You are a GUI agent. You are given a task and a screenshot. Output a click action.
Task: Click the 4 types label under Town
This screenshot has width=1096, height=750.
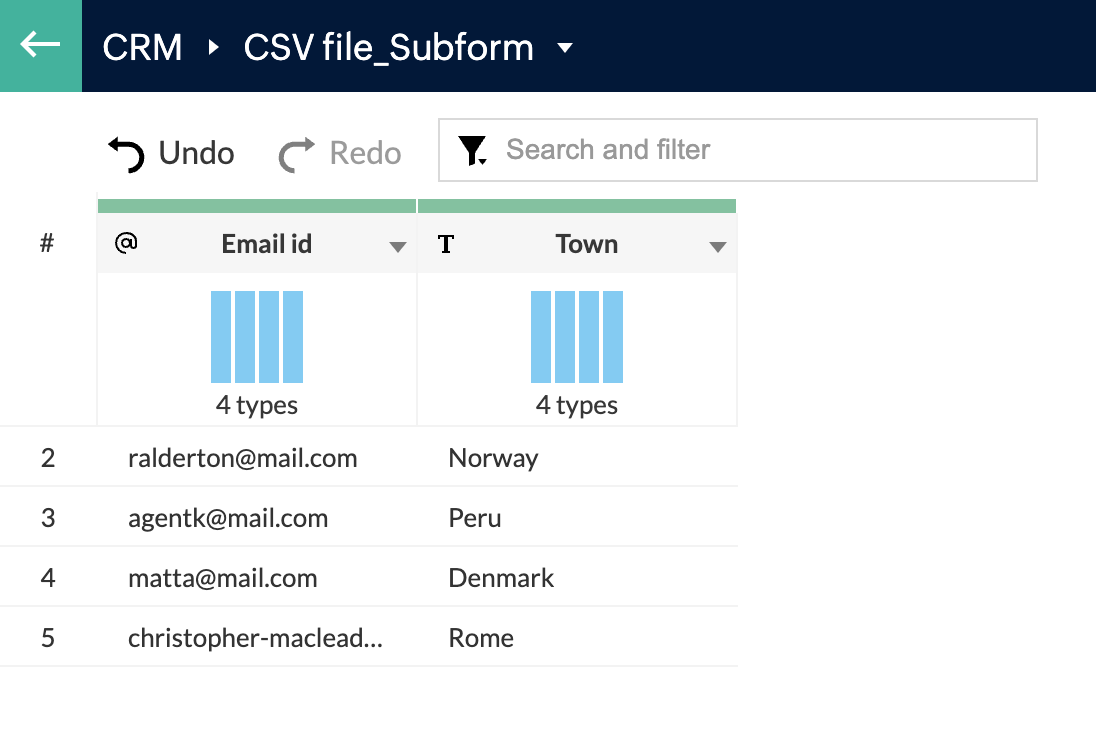[577, 405]
